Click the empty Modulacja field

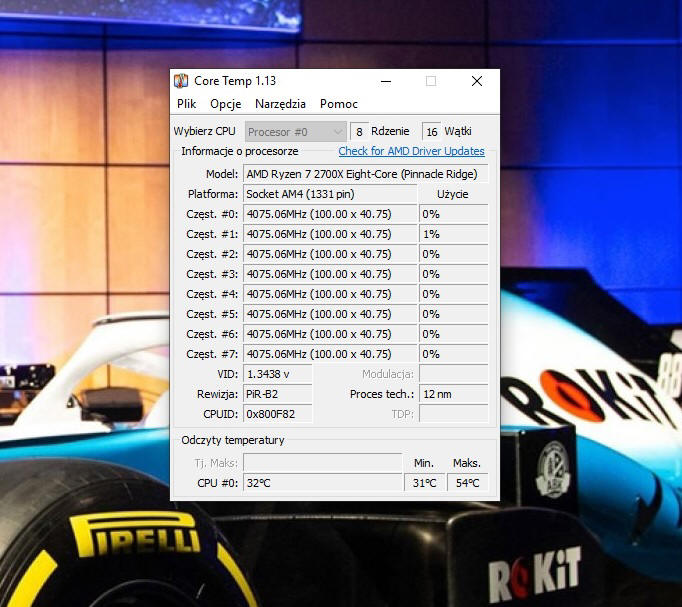coord(453,374)
